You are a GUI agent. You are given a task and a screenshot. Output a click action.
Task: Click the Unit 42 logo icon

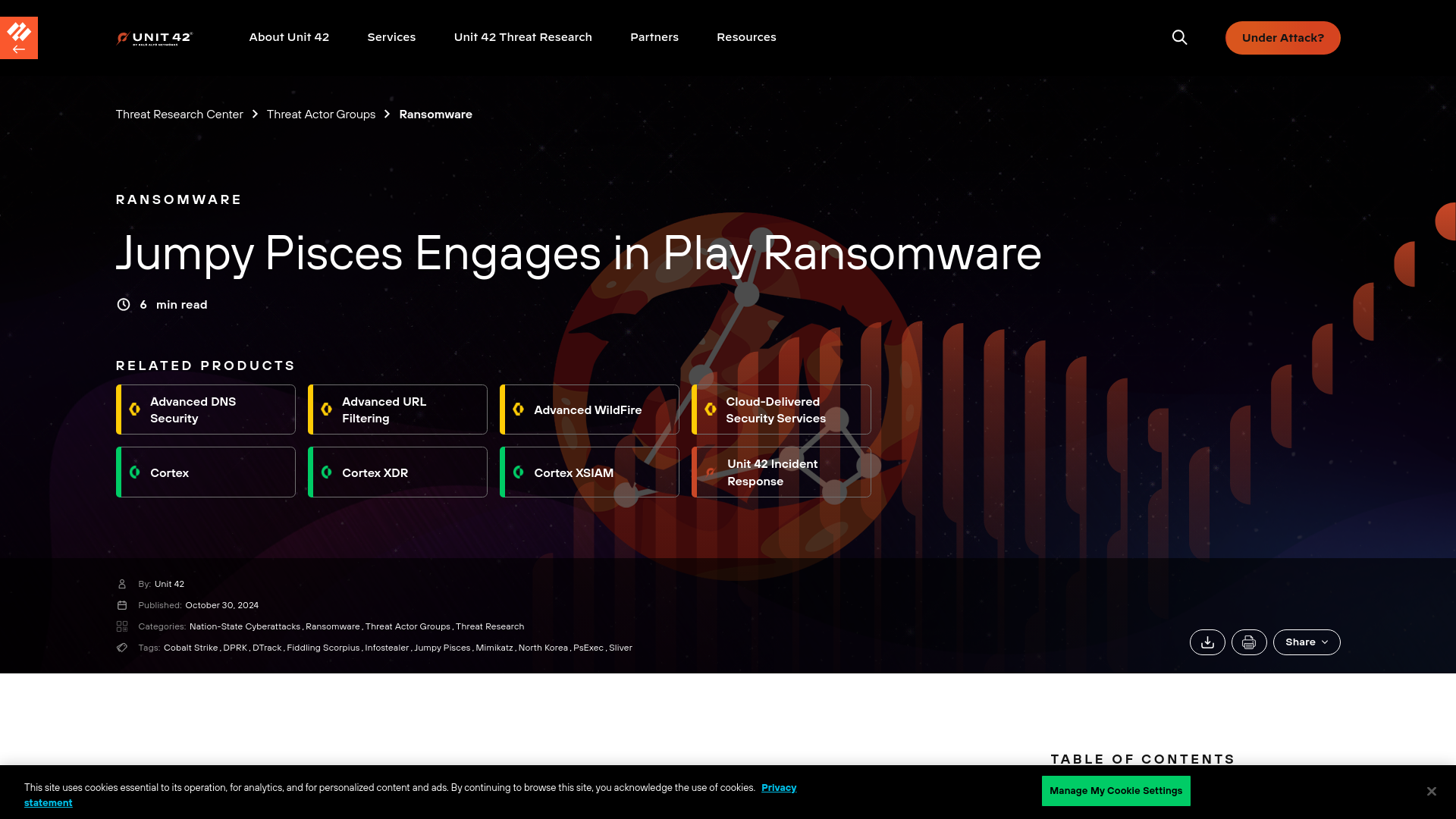[x=155, y=37]
